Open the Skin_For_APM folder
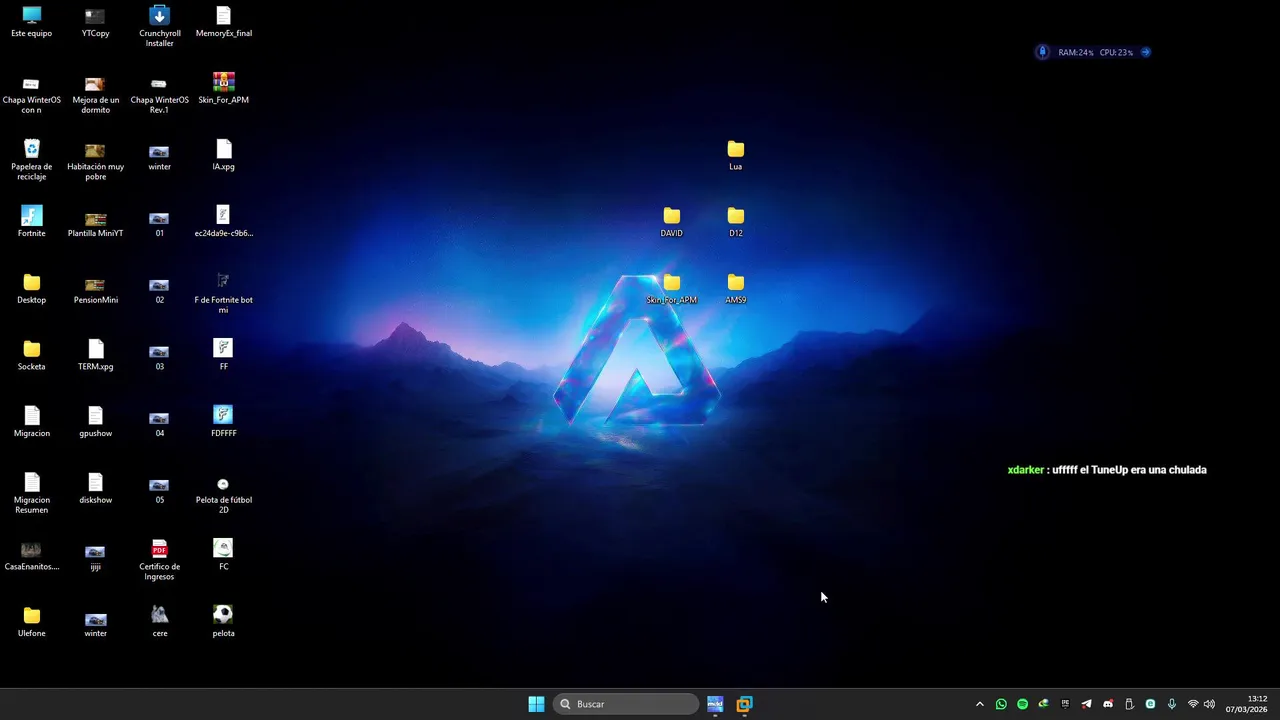 (672, 289)
